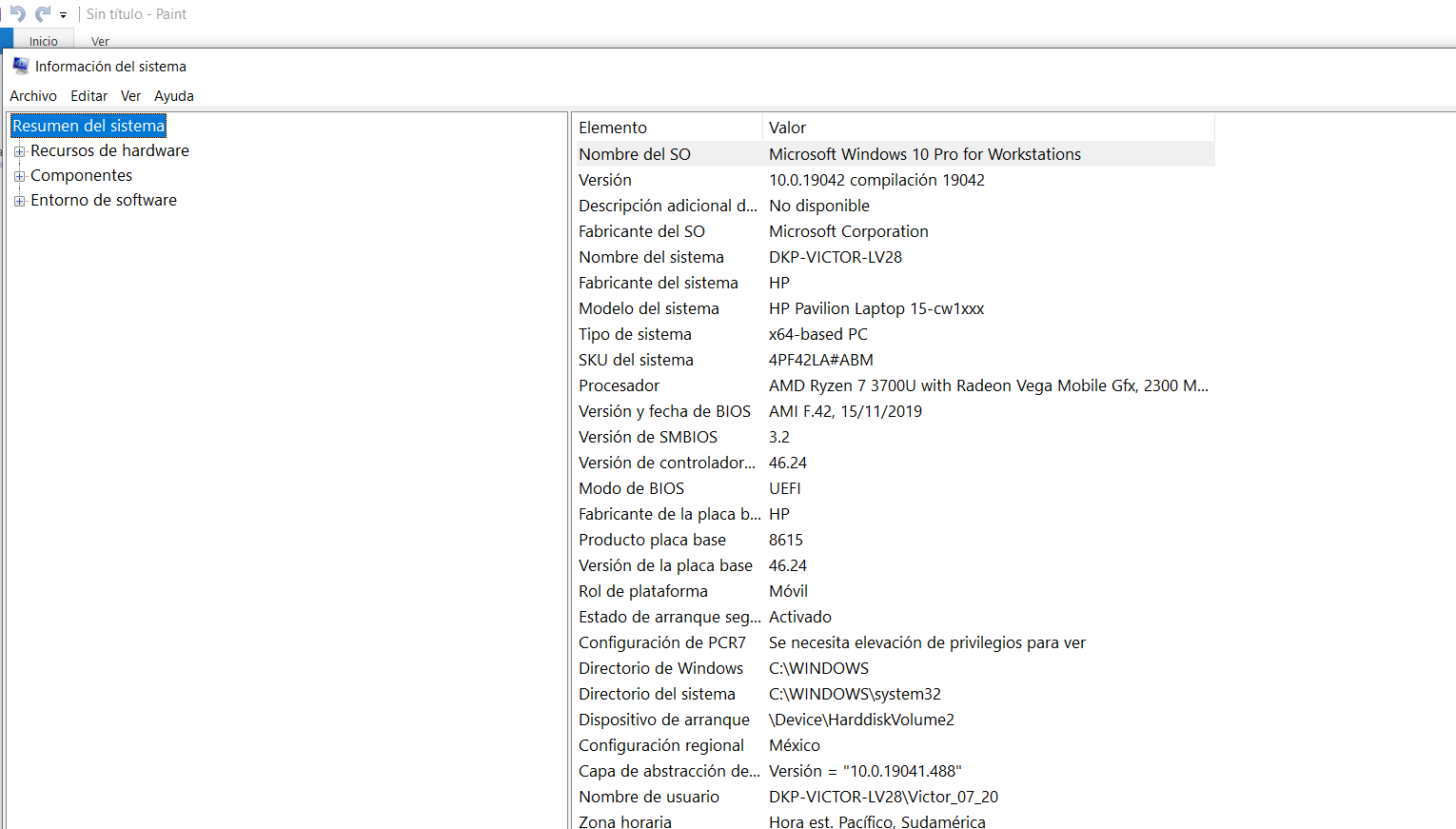
Task: Click the UEFI value
Action: pyautogui.click(x=785, y=488)
